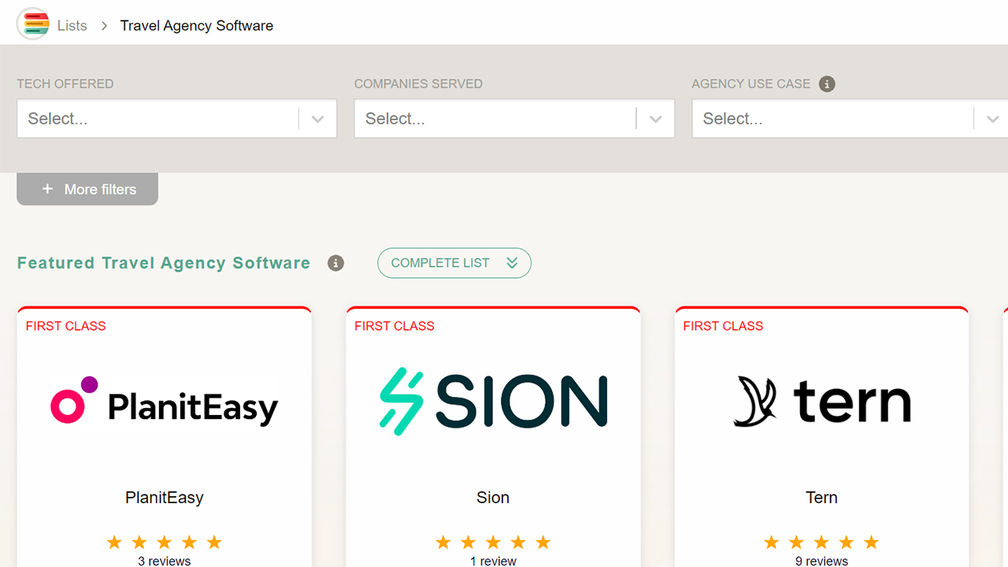Click the info icon beside Featured Travel Agency Software
This screenshot has height=567, width=1008.
pos(336,263)
